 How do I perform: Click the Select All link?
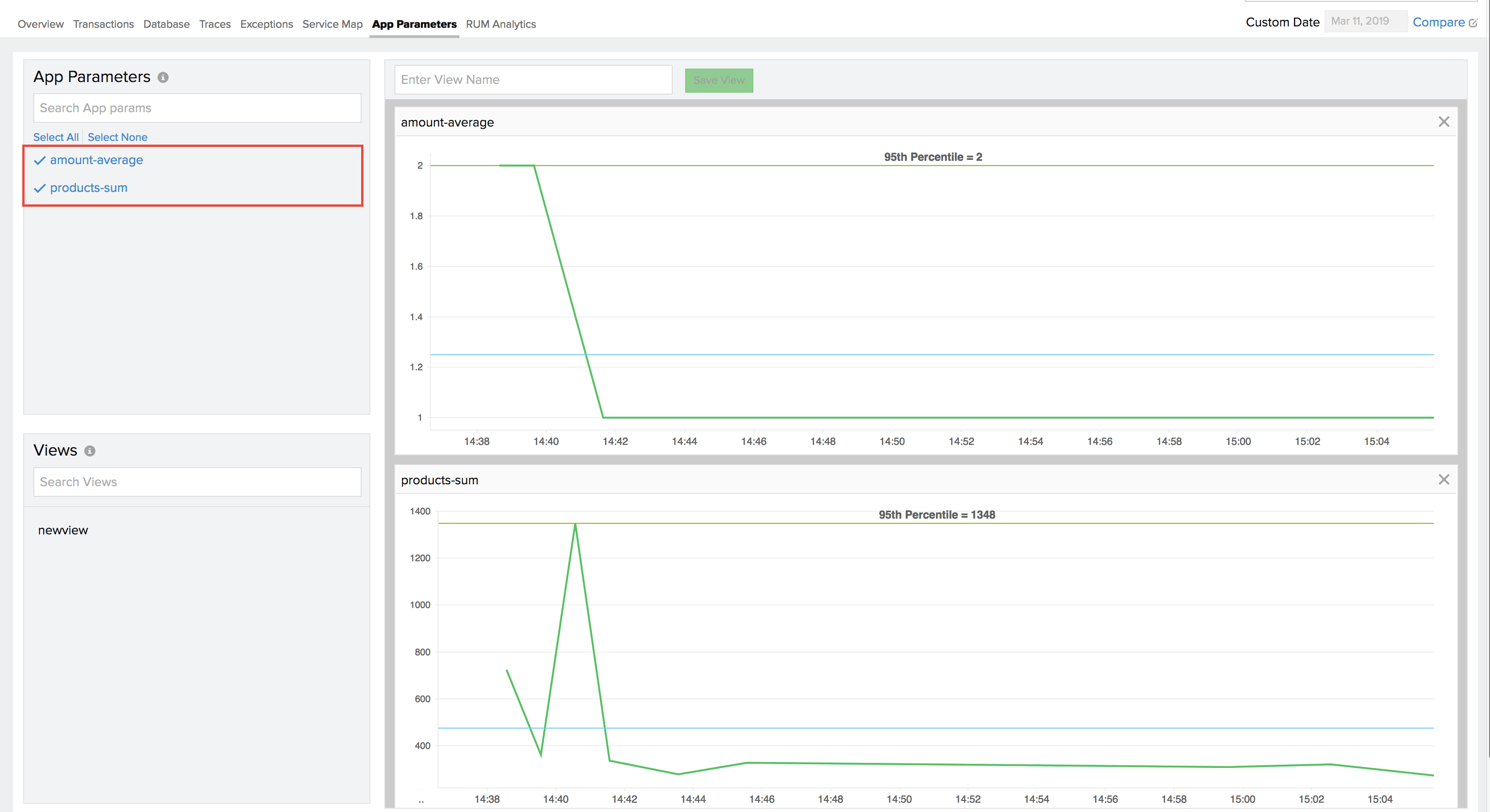click(x=56, y=137)
